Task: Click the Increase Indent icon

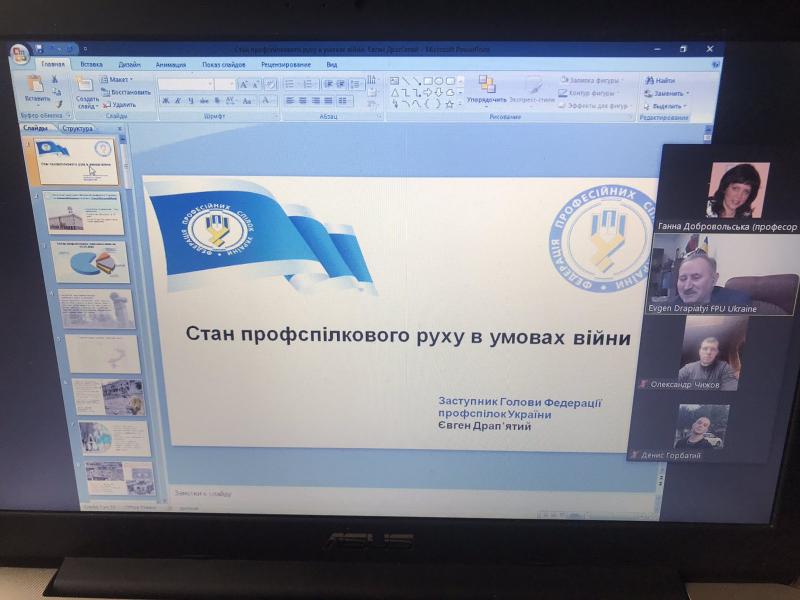Action: 340,84
